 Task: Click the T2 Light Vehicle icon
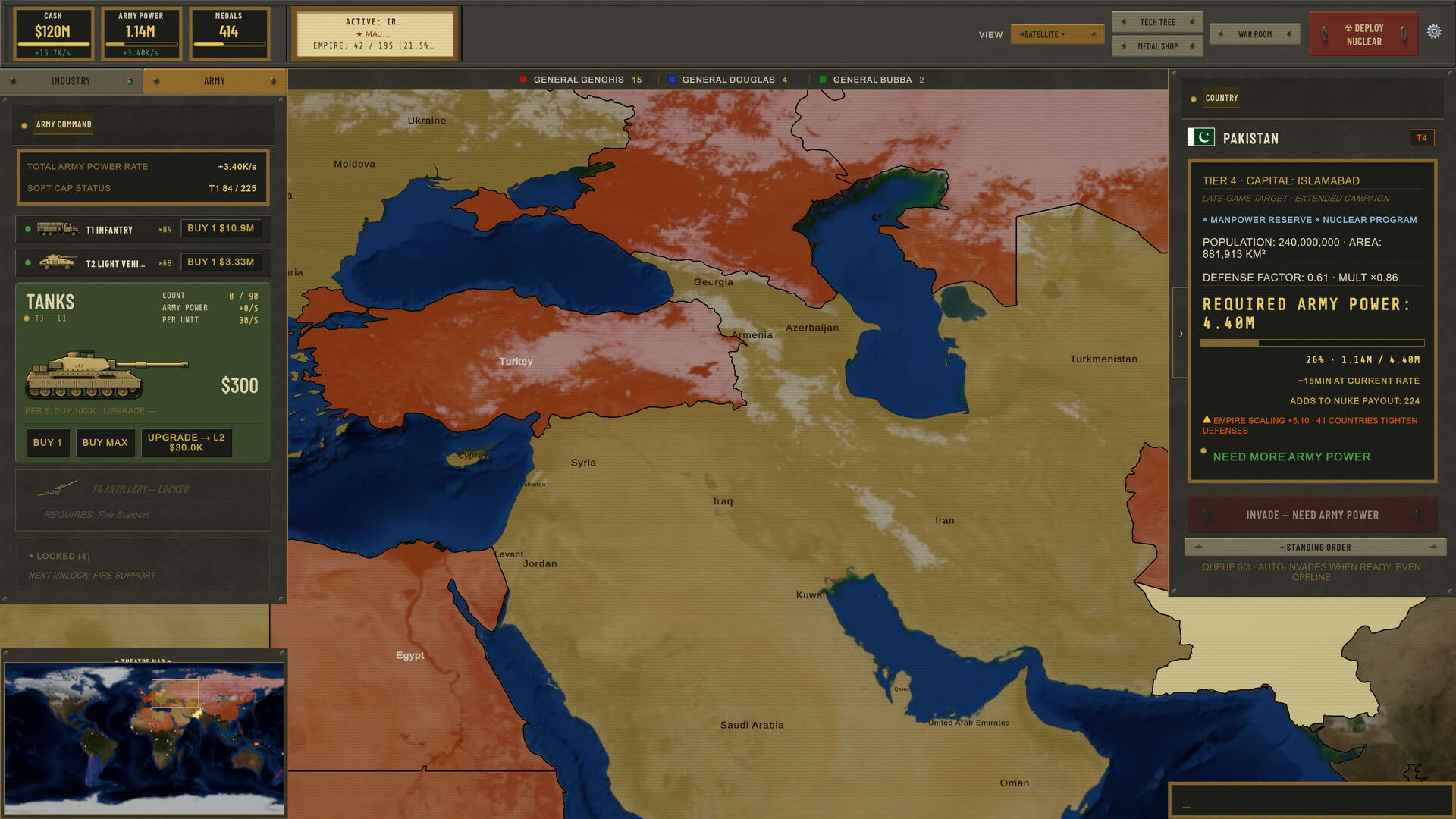[57, 262]
